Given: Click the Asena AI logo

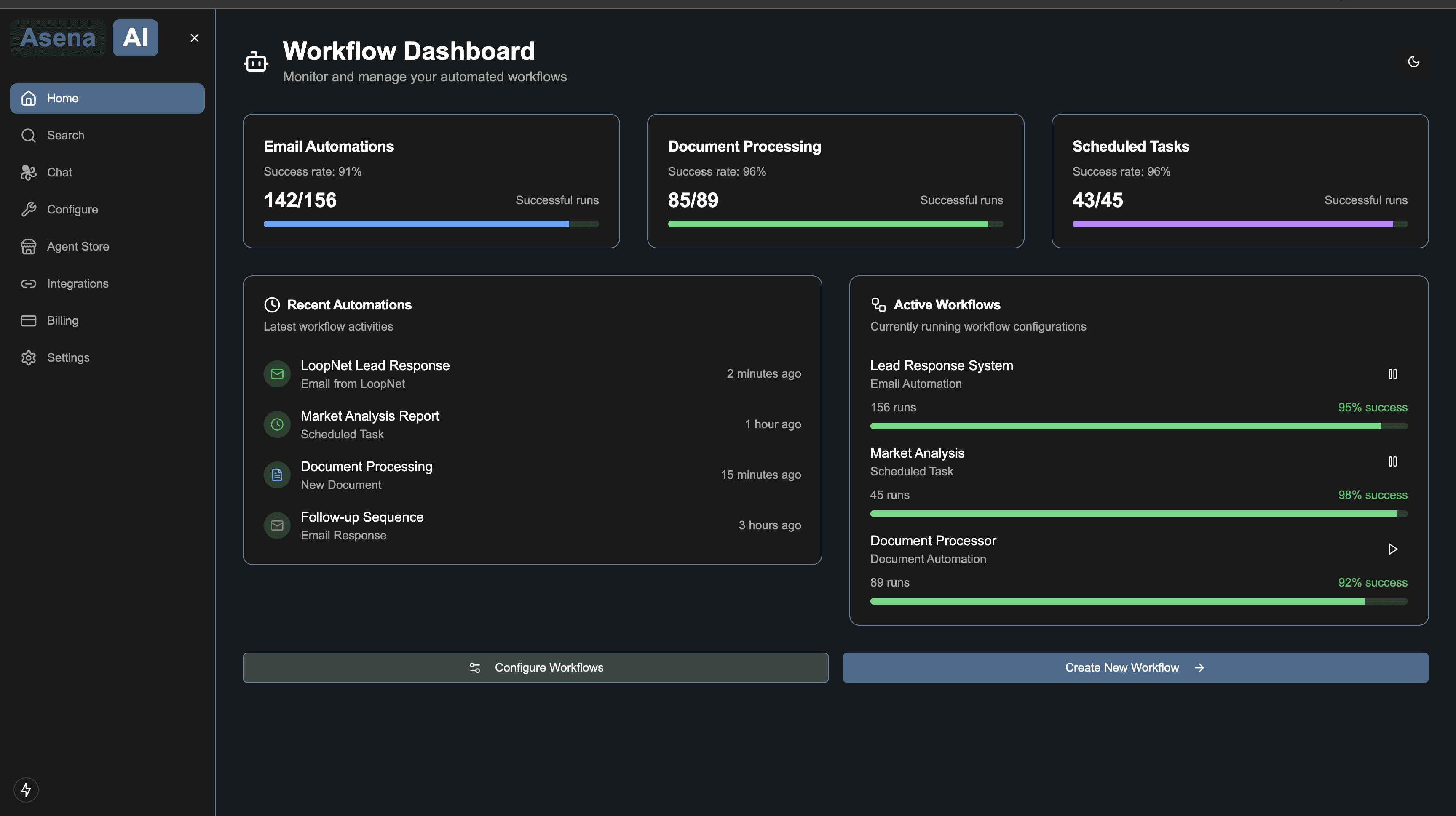Looking at the screenshot, I should point(85,38).
